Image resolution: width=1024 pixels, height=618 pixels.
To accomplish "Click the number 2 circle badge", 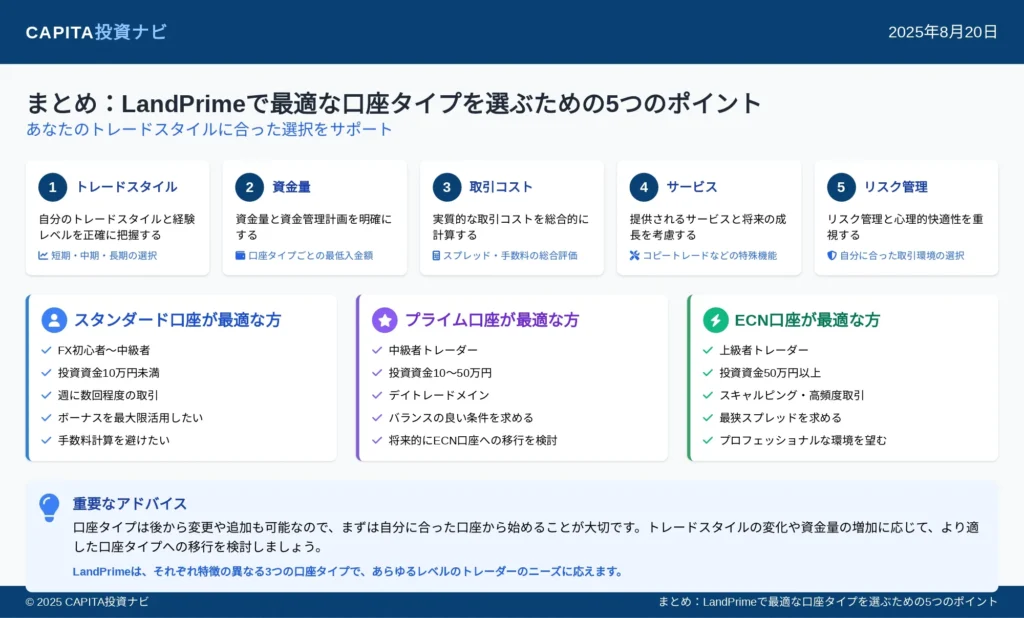I will [x=249, y=187].
